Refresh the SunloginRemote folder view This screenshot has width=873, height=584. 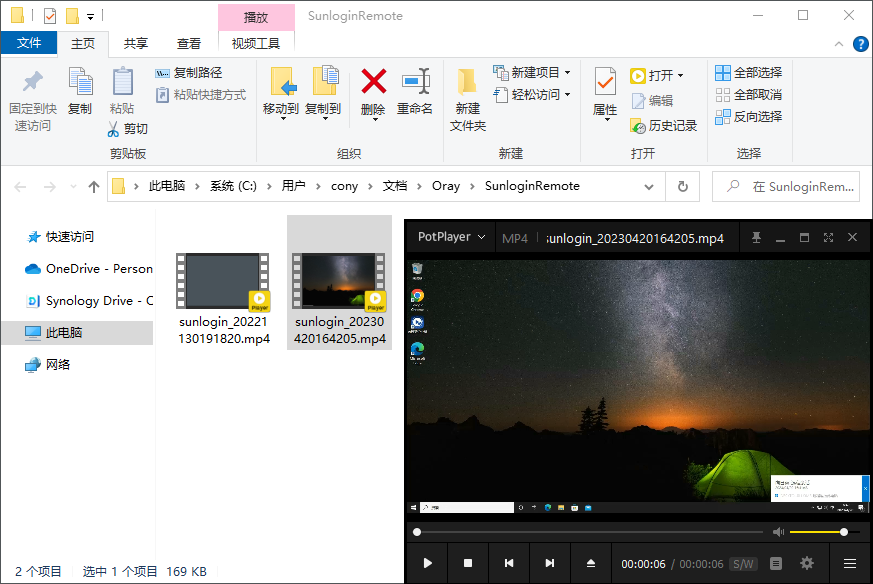[x=683, y=187]
